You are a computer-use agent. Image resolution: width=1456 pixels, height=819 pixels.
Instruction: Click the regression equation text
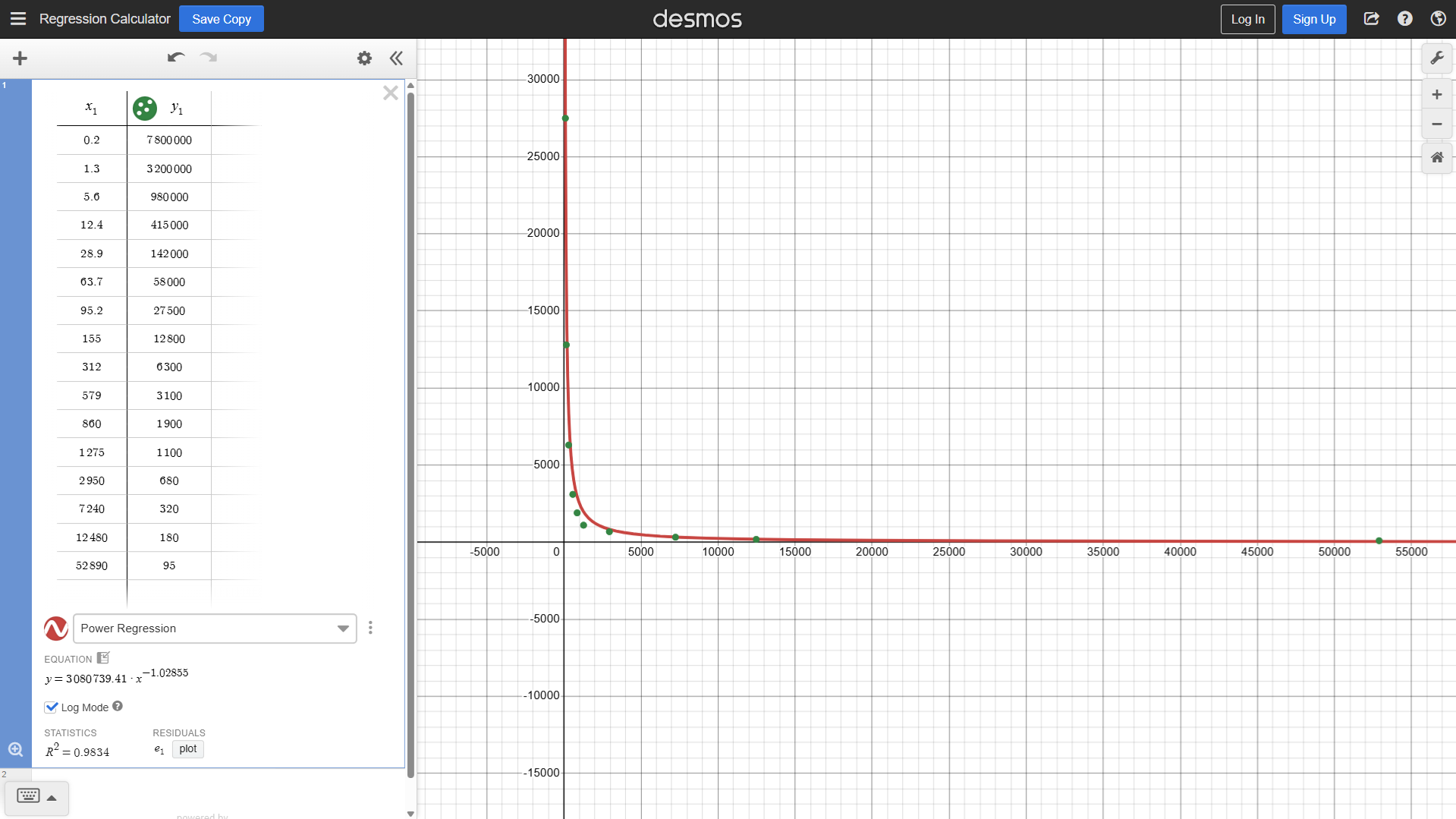[117, 676]
